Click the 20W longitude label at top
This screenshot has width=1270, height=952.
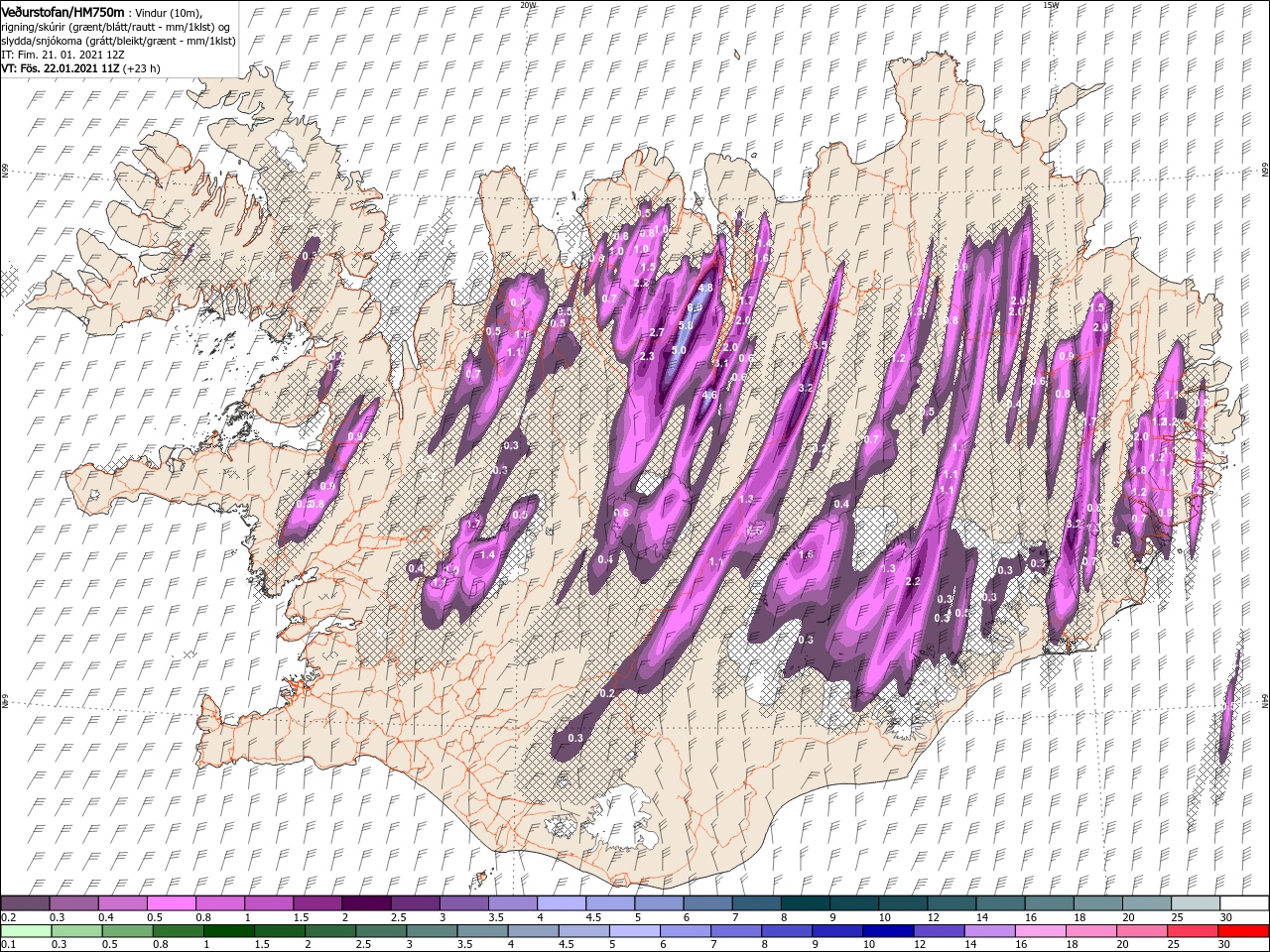coord(528,5)
